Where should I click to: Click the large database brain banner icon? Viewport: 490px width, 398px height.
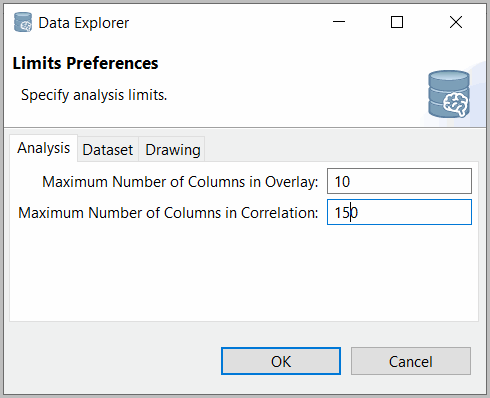point(449,94)
